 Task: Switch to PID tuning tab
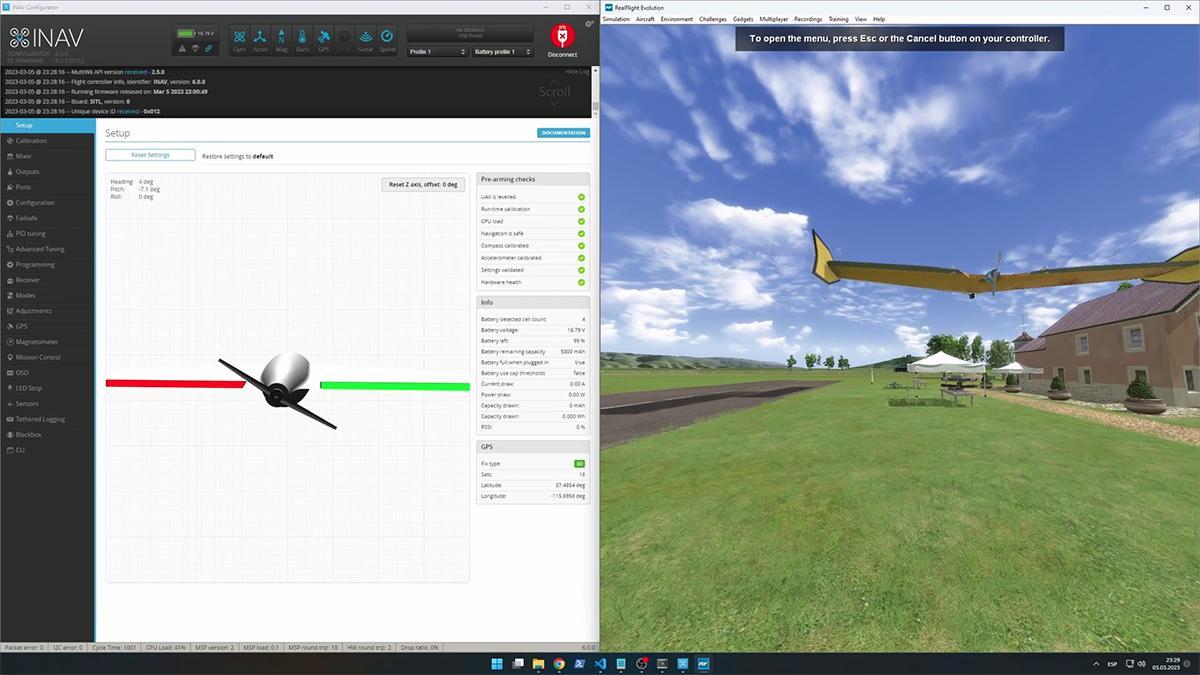(x=47, y=234)
